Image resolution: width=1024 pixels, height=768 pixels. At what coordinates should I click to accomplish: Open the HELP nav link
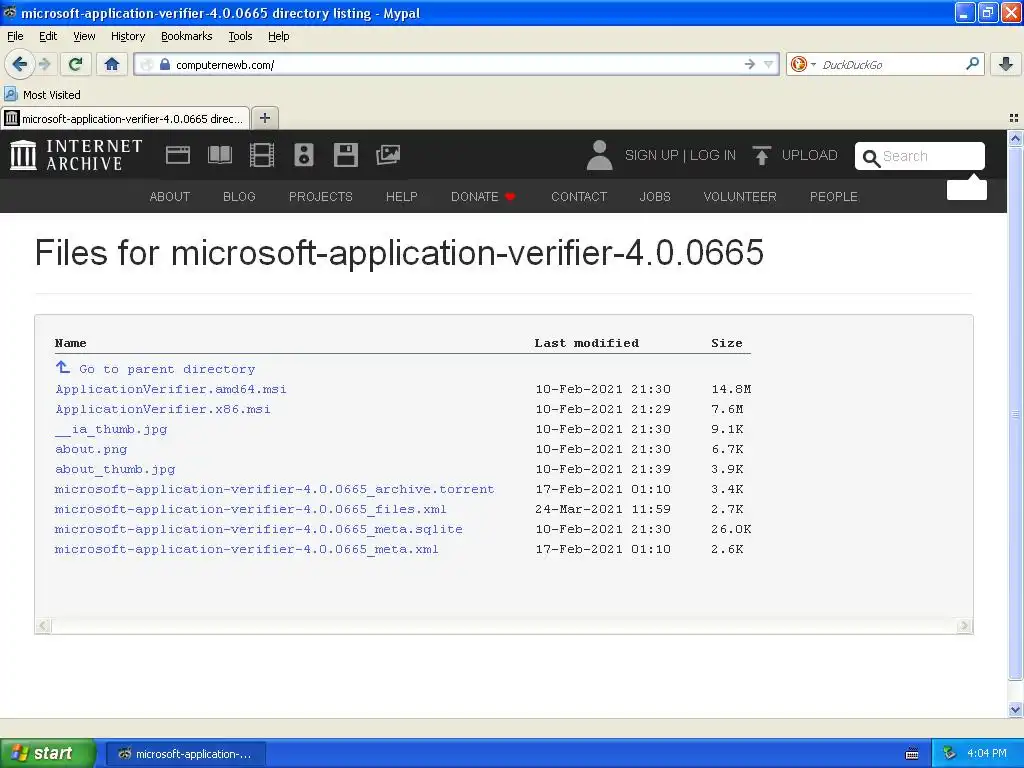(x=402, y=197)
